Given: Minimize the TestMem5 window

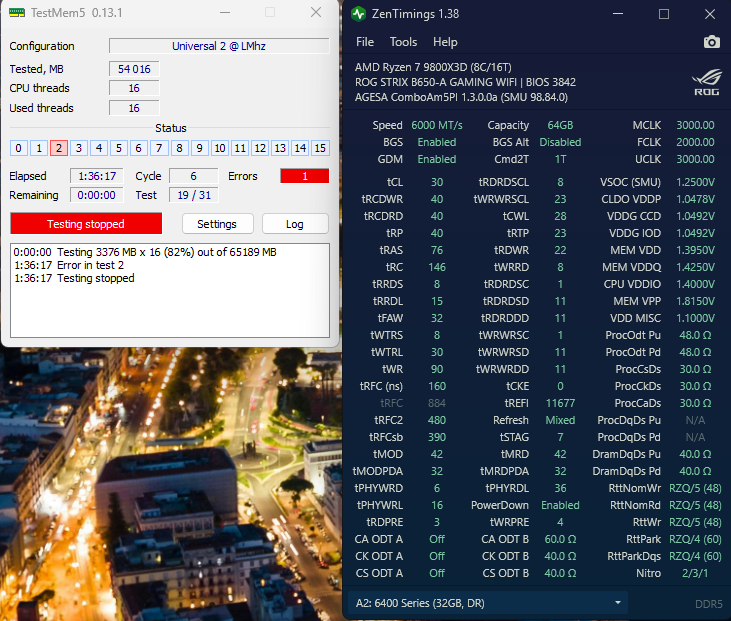Looking at the screenshot, I should [x=225, y=13].
